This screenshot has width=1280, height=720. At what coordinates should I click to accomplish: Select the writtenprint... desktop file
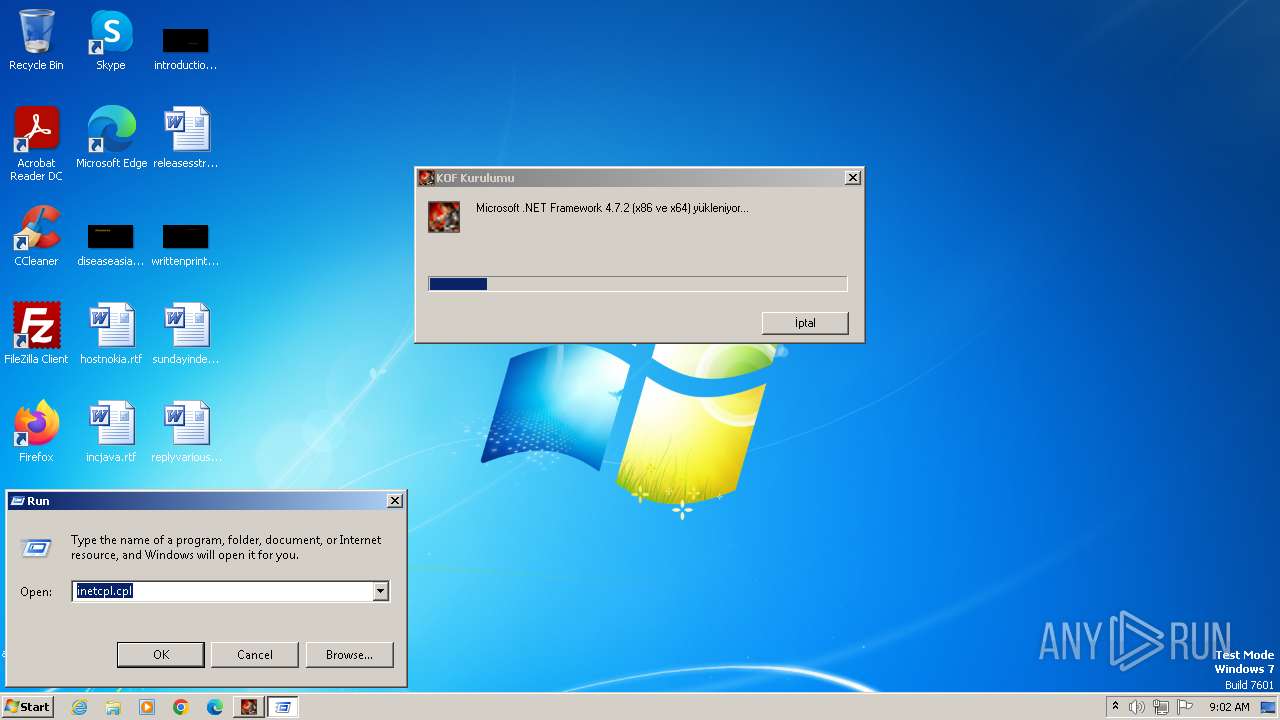click(x=185, y=244)
